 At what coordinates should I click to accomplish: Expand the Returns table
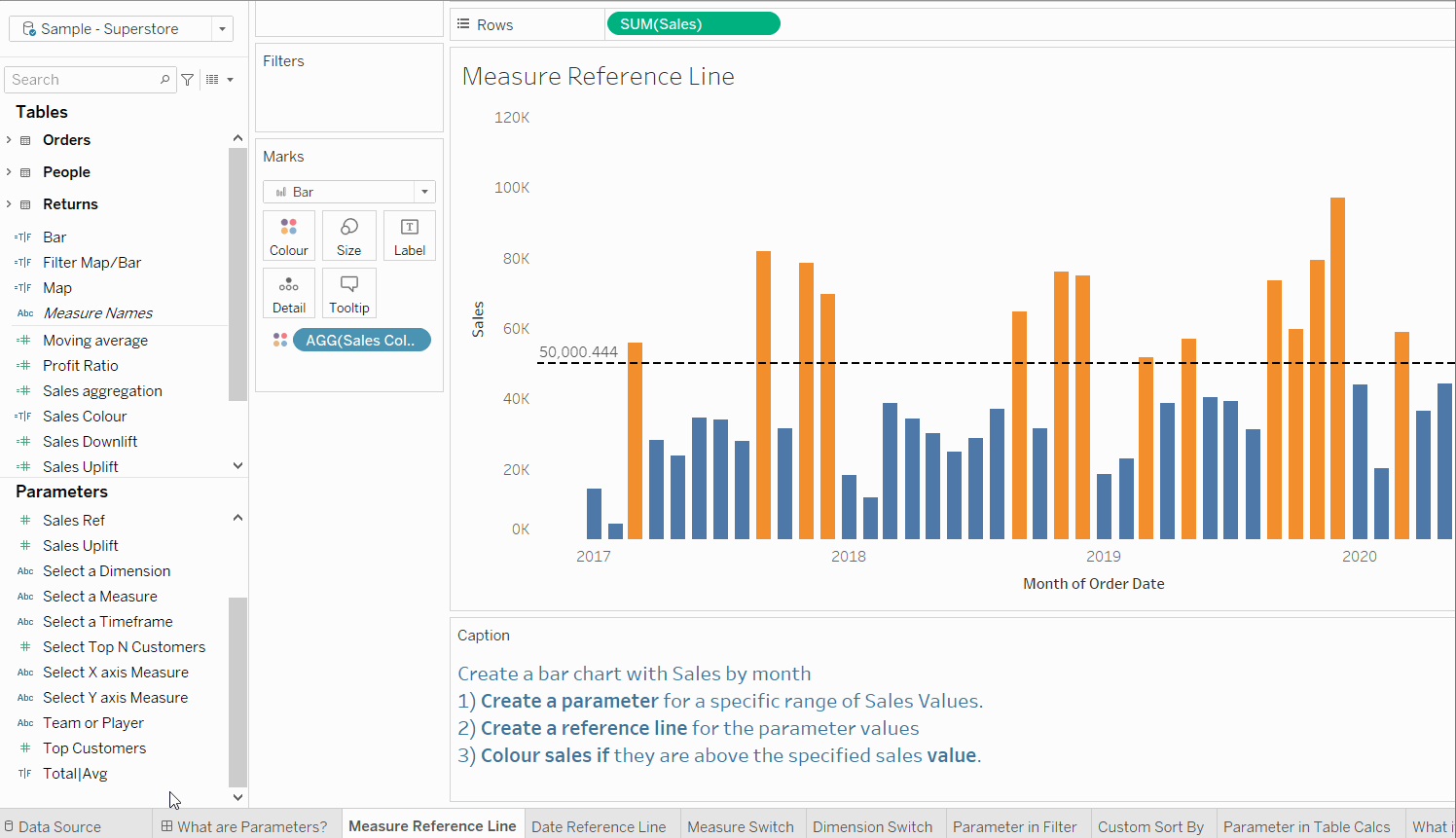click(x=10, y=204)
